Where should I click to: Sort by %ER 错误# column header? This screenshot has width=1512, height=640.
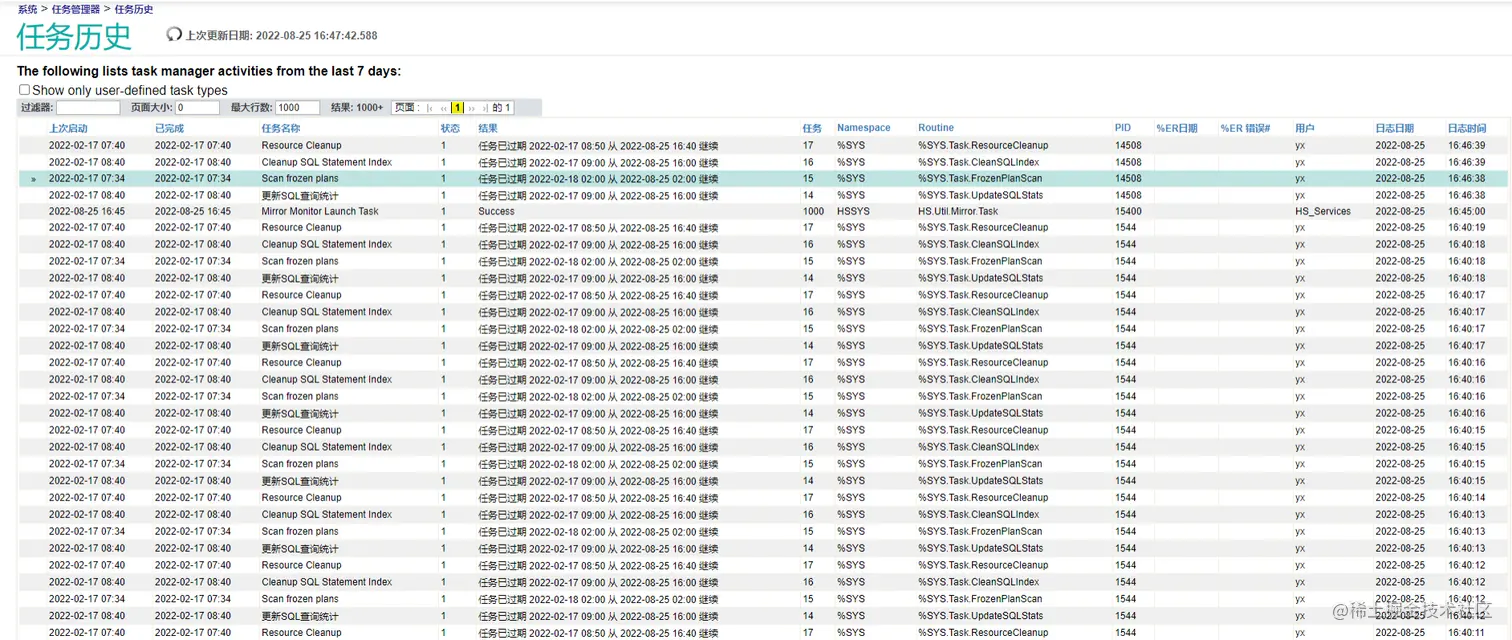1245,128
